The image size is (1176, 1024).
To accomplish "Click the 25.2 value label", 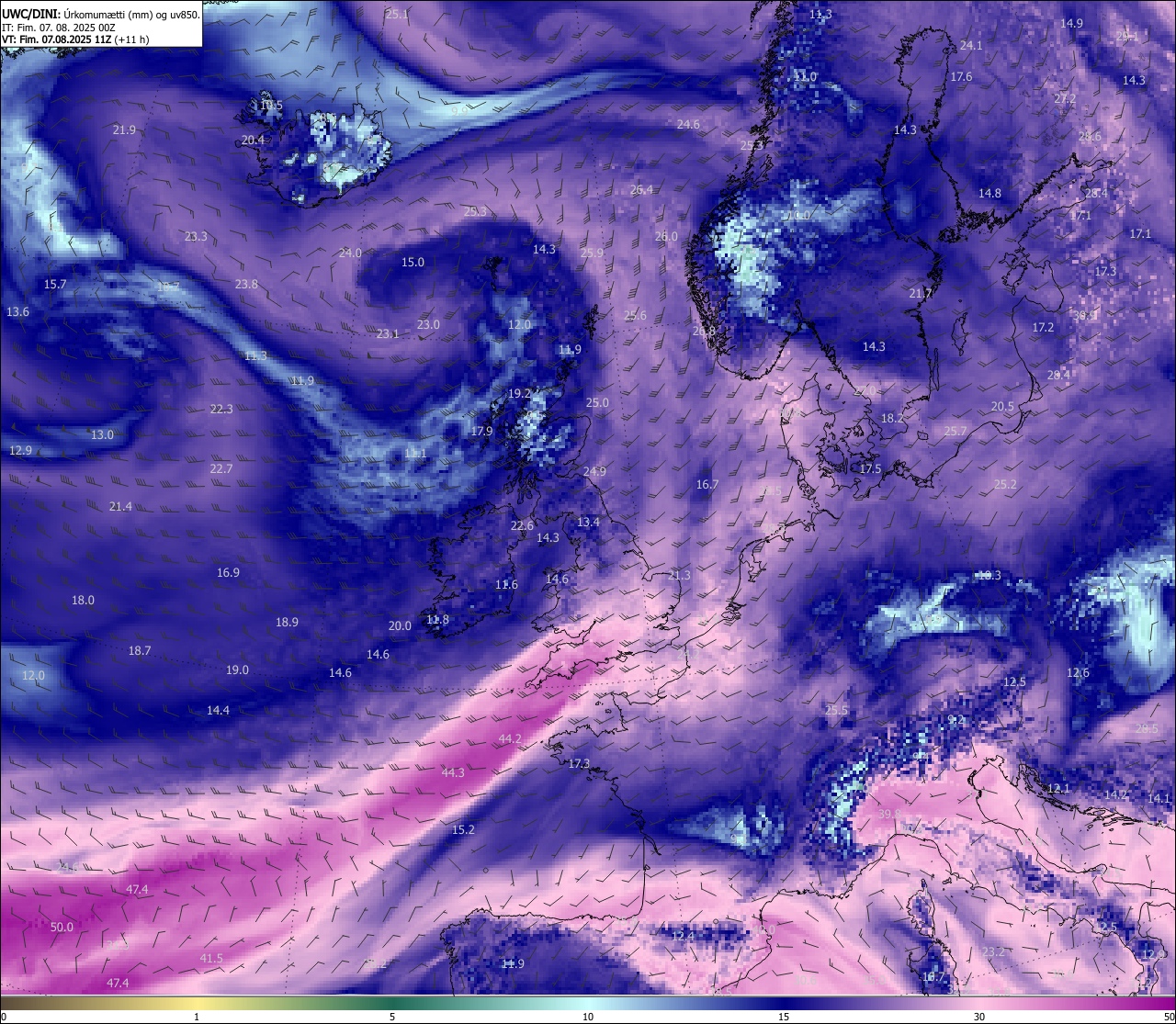I will click(x=1005, y=485).
